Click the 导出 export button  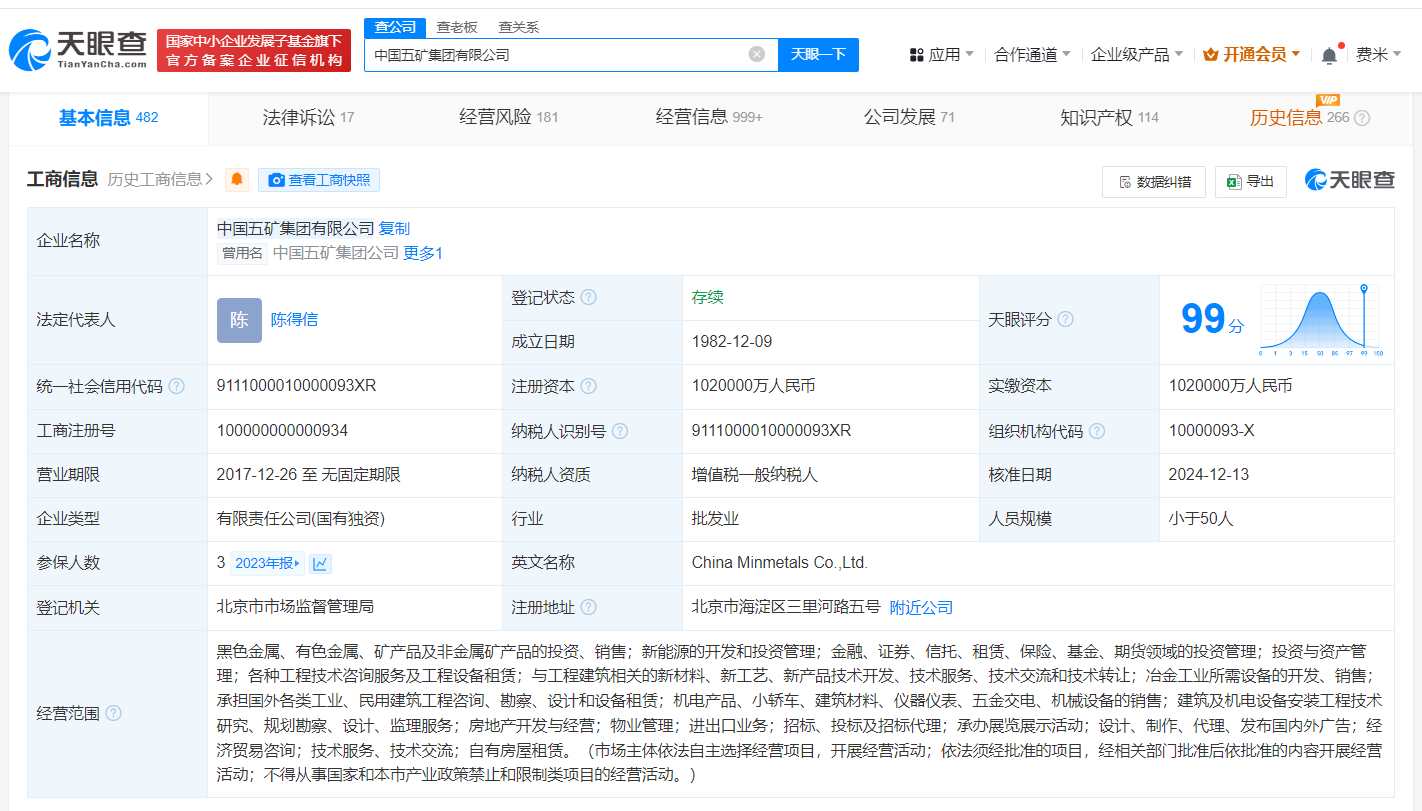coord(1251,181)
